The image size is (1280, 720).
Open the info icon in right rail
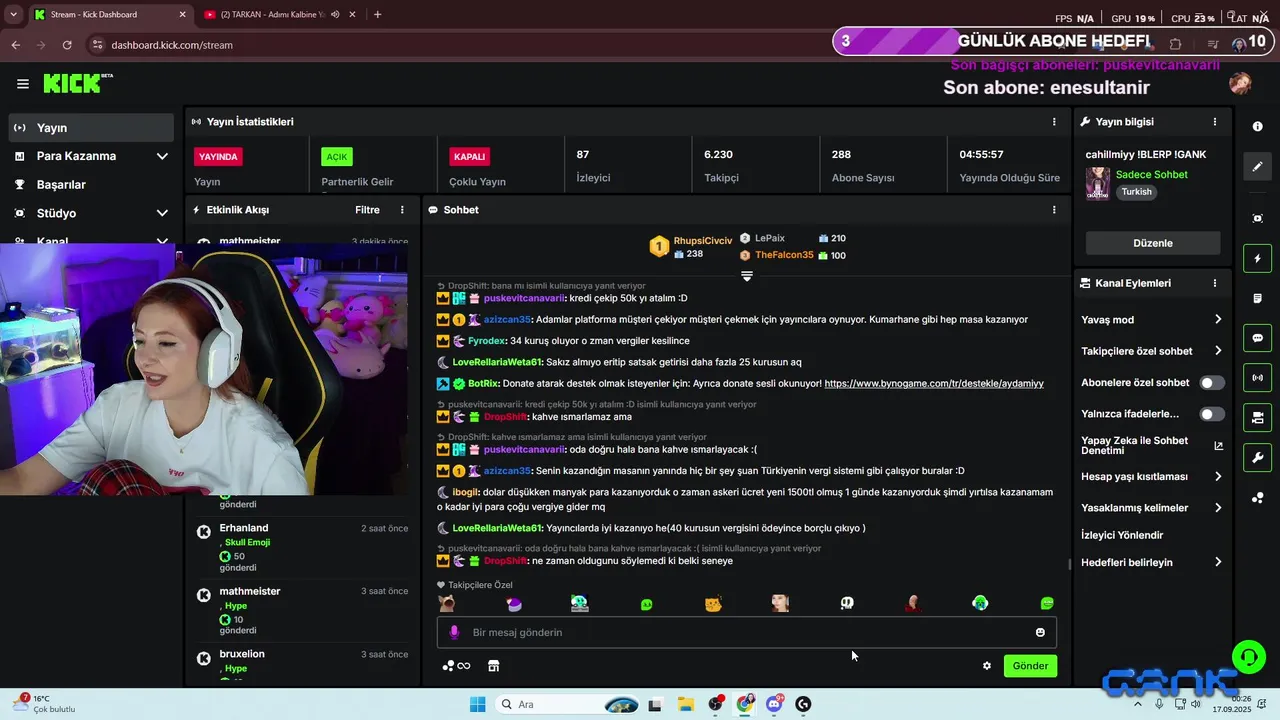tap(1258, 127)
